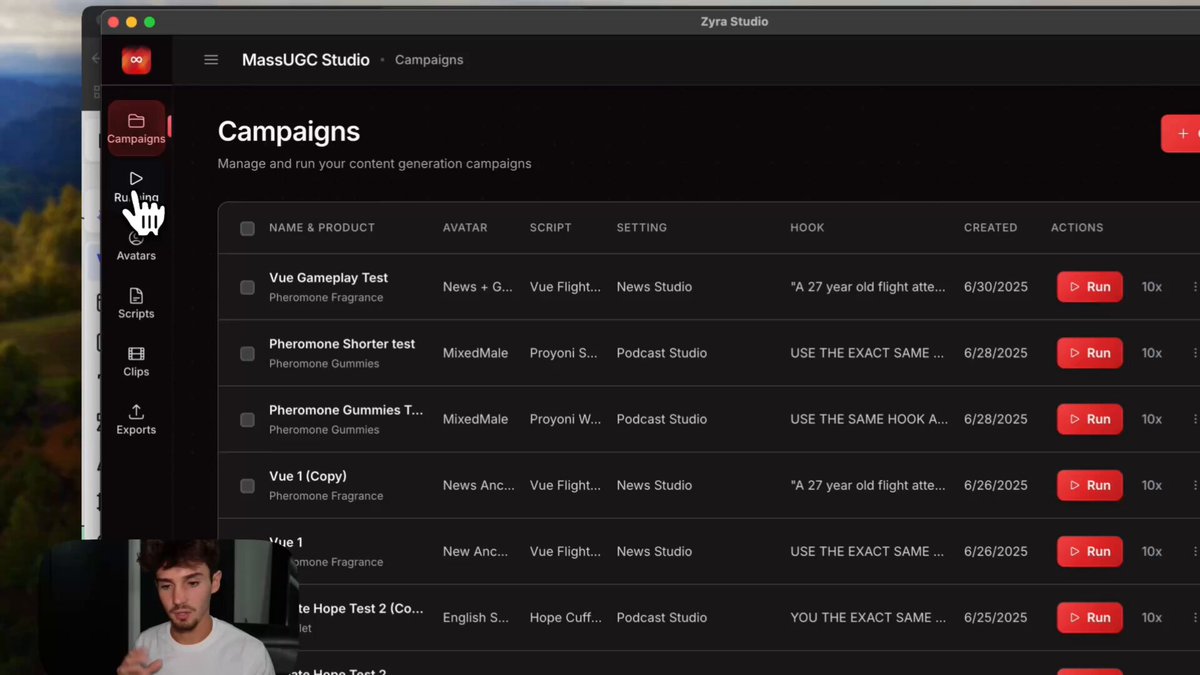Open Clips in the sidebar

tap(136, 362)
